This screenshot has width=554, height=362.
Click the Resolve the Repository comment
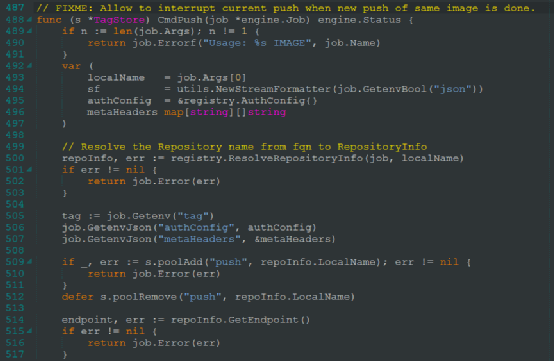click(x=244, y=147)
